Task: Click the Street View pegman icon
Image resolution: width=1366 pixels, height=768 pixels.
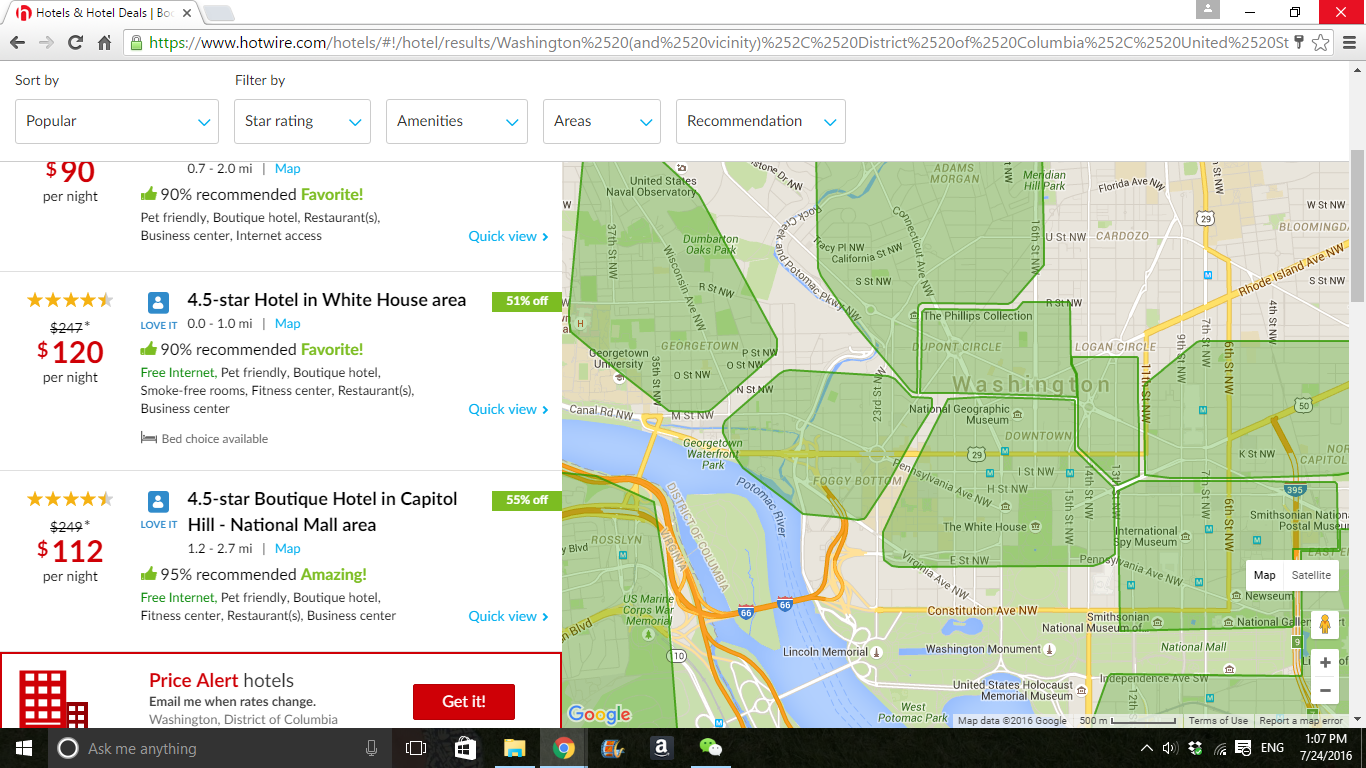Action: [x=1325, y=624]
